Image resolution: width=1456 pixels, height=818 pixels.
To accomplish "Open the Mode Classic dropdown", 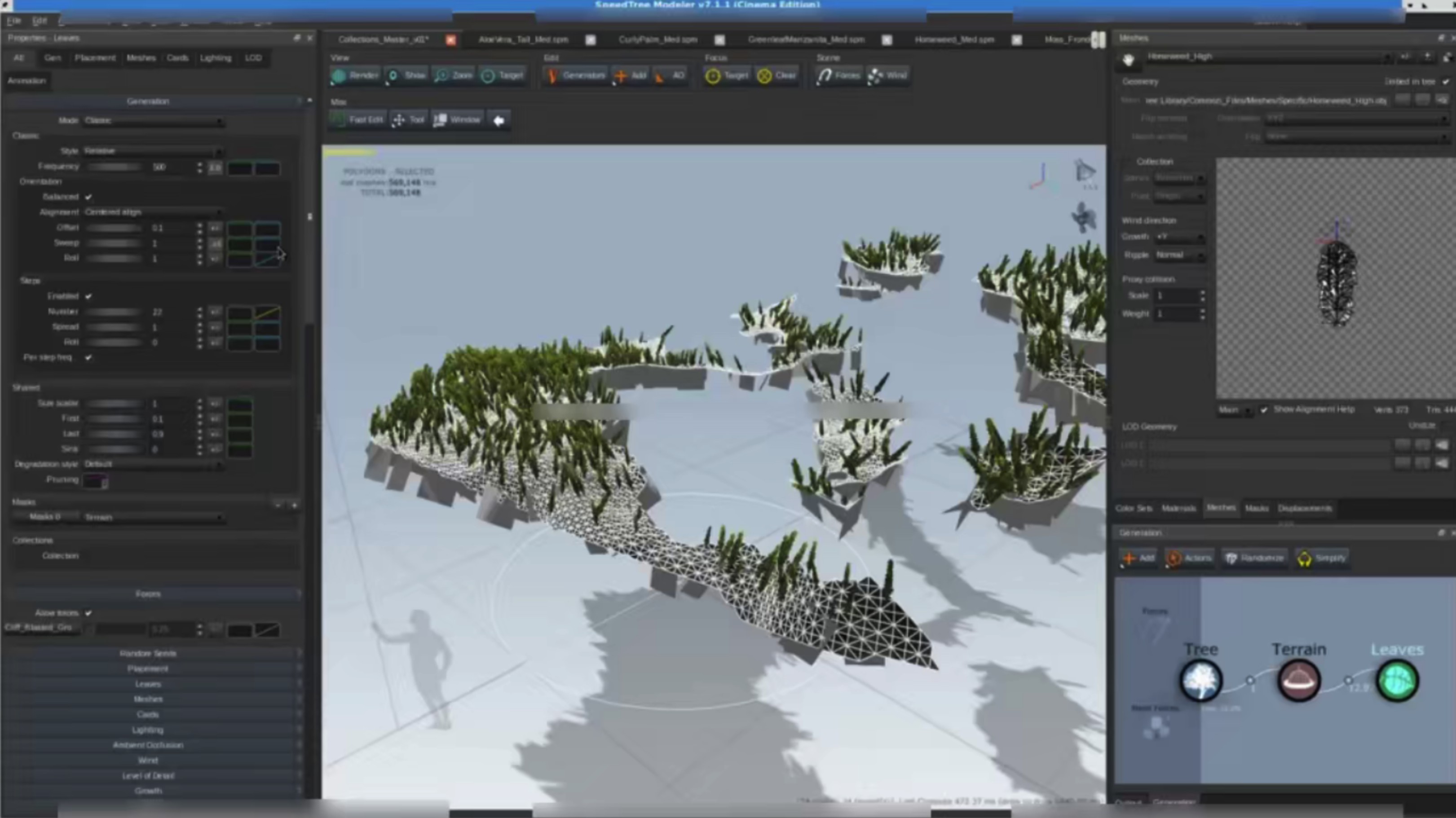I will pos(153,121).
